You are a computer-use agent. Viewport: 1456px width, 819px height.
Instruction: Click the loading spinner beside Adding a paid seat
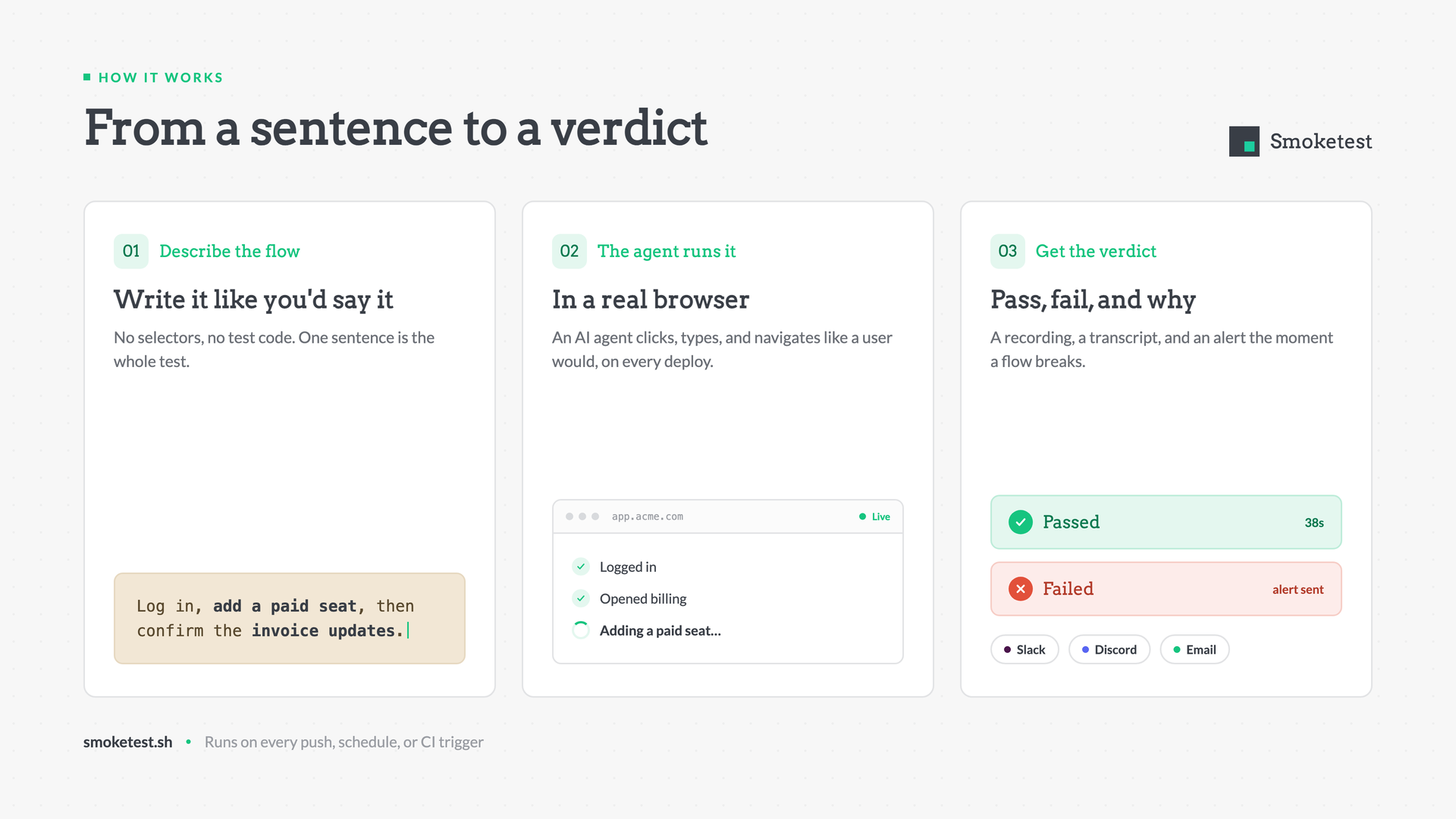[581, 630]
